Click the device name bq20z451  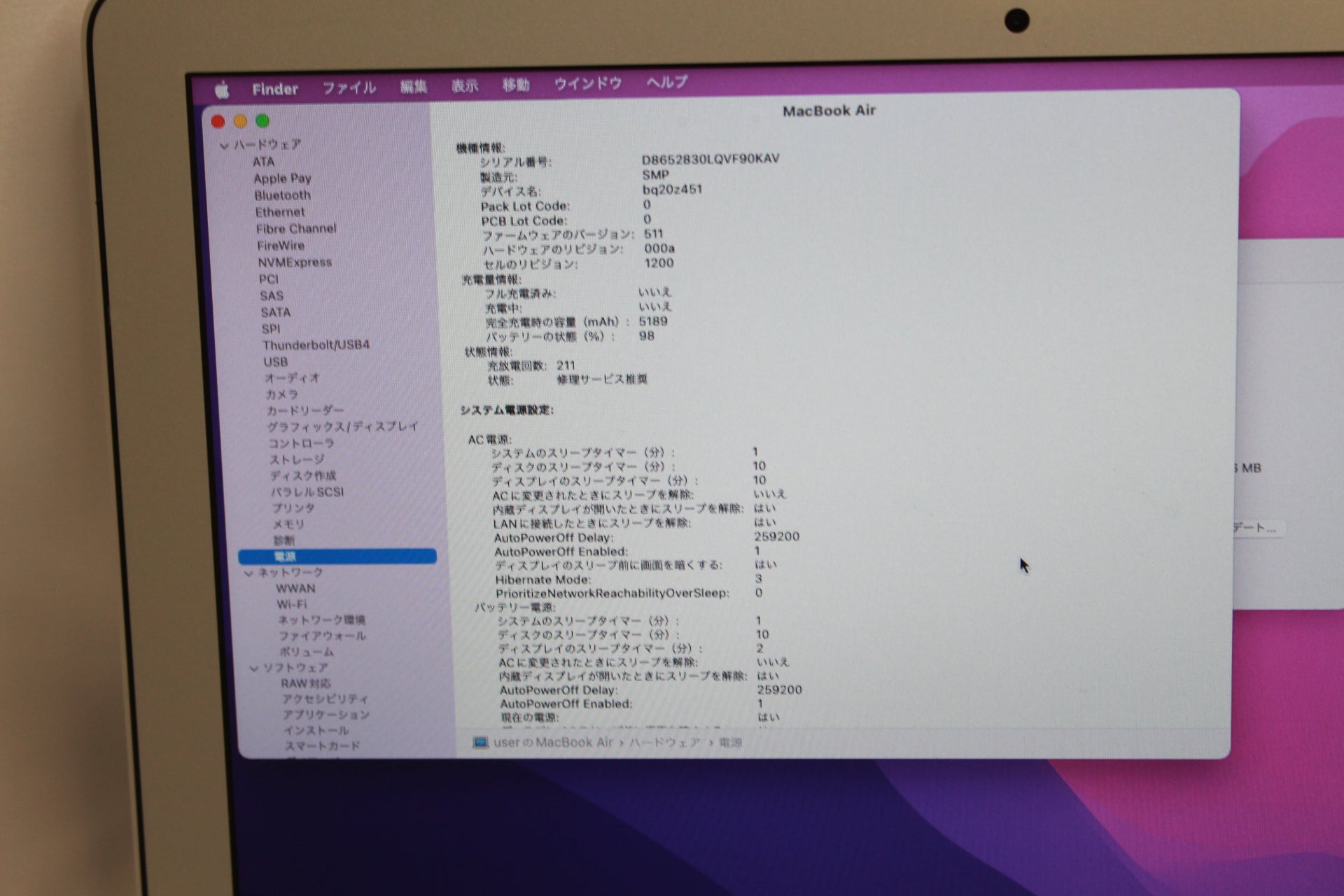[x=672, y=190]
